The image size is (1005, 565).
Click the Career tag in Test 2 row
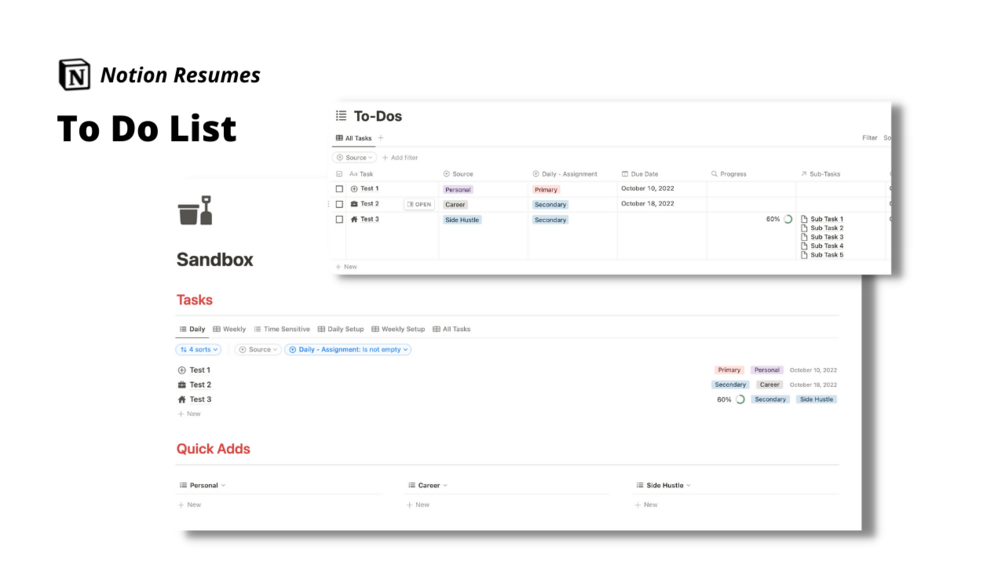pyautogui.click(x=455, y=204)
